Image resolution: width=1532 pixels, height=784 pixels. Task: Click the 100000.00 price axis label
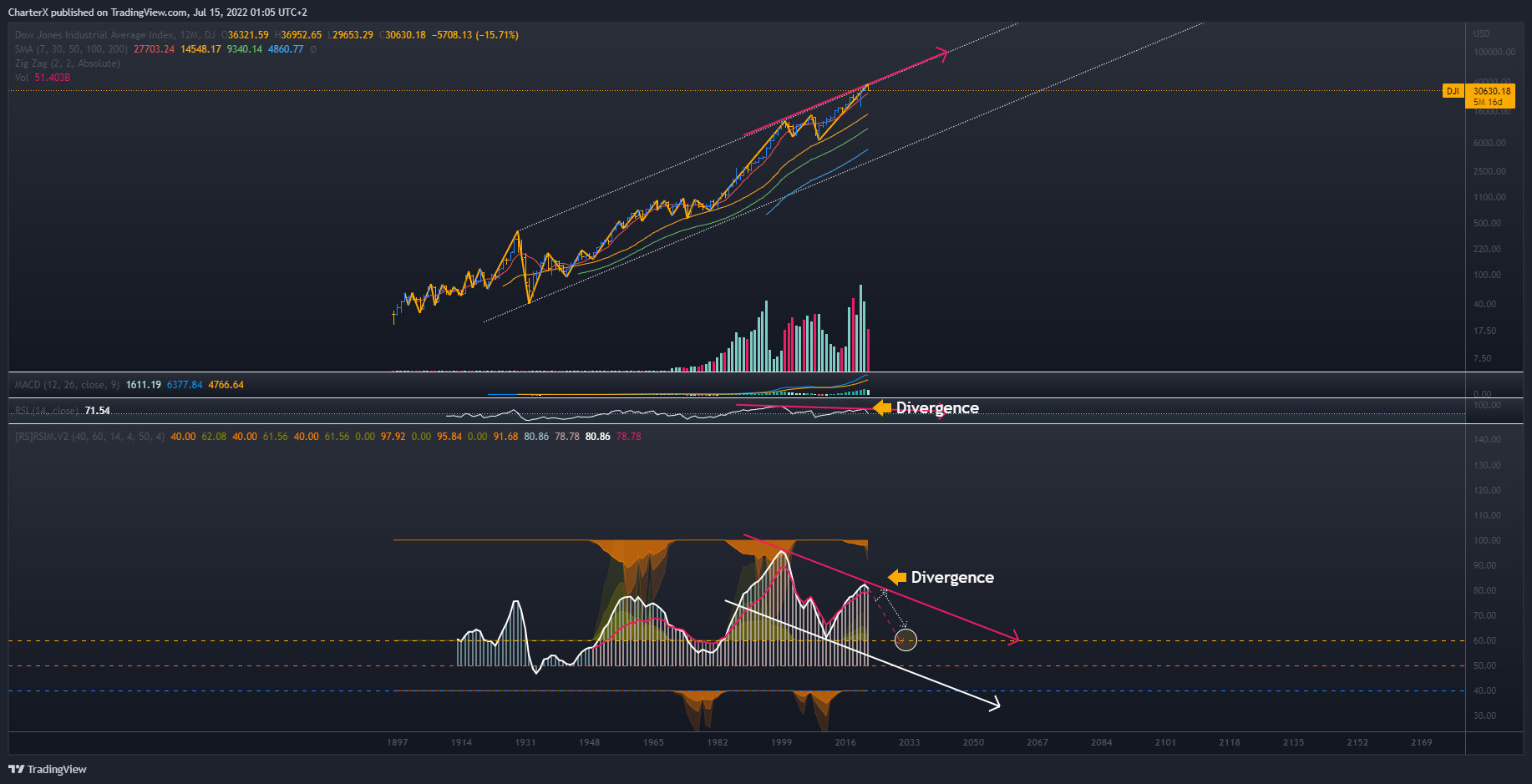1494,52
